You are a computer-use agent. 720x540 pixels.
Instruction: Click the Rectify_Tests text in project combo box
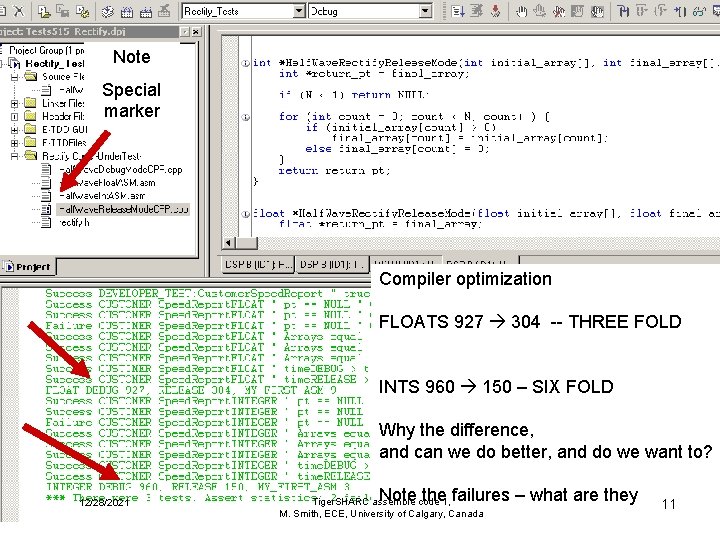click(x=211, y=11)
